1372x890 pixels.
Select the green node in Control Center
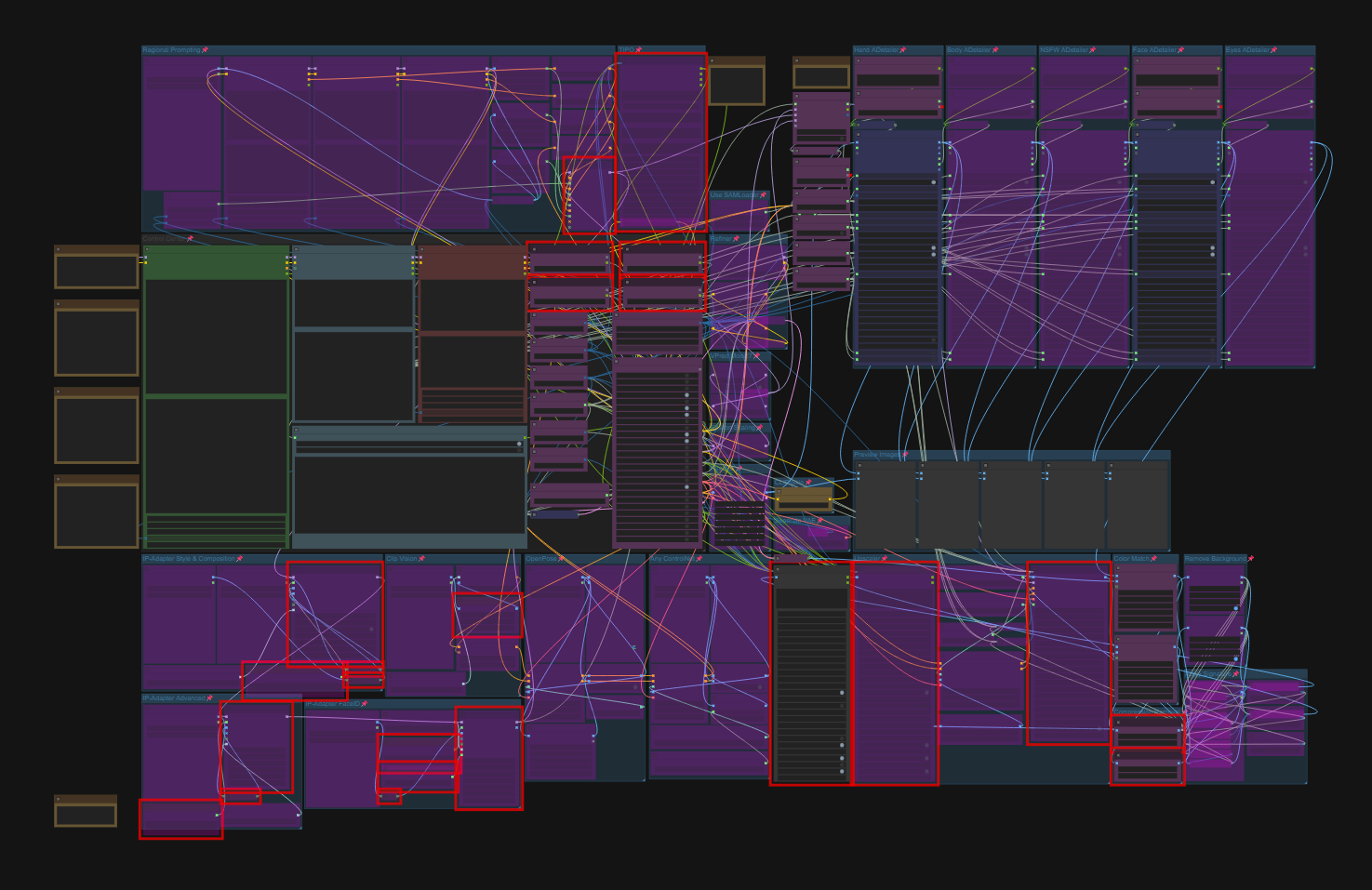pos(216,397)
